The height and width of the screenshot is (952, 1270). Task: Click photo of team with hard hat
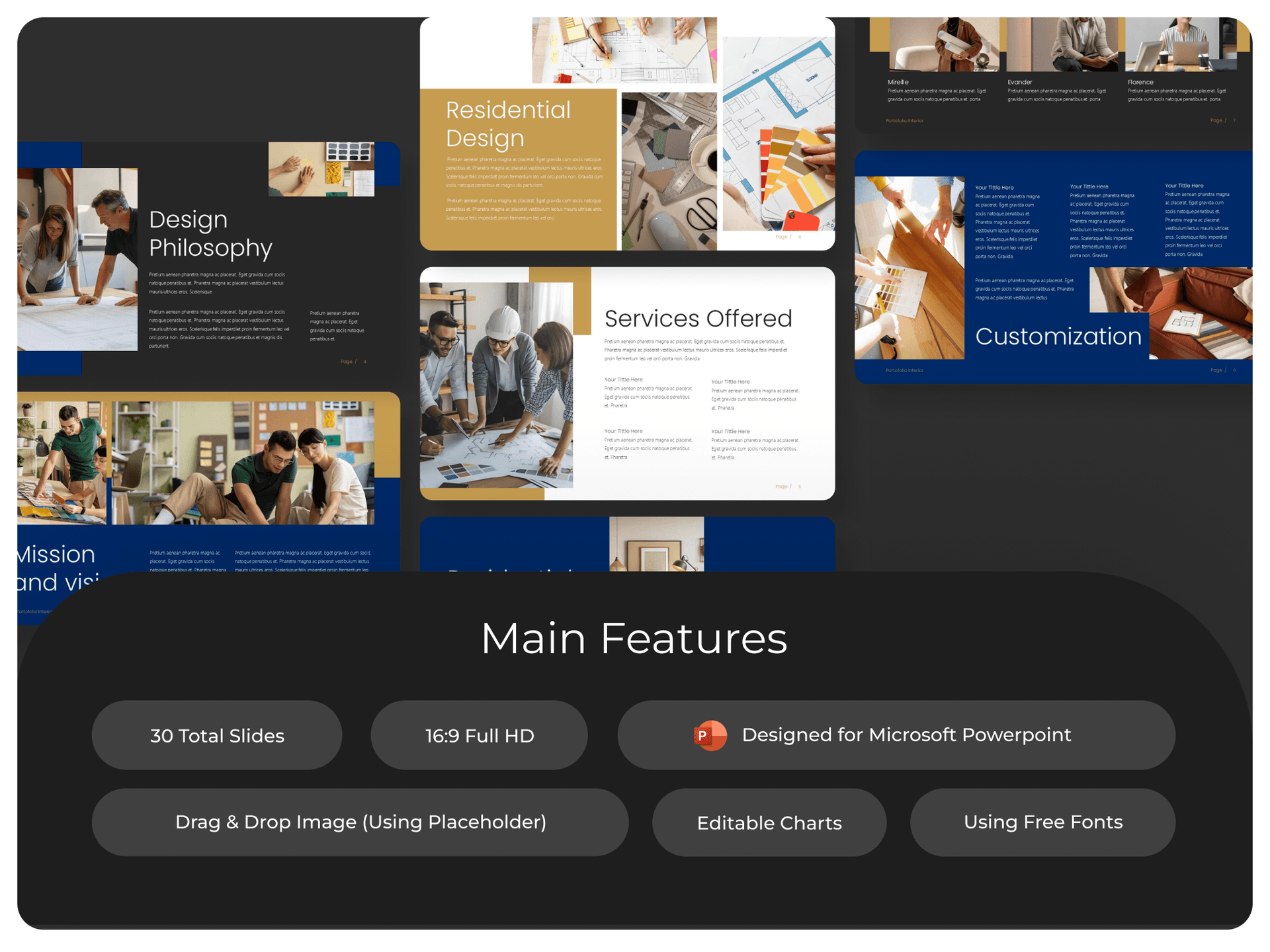(496, 385)
